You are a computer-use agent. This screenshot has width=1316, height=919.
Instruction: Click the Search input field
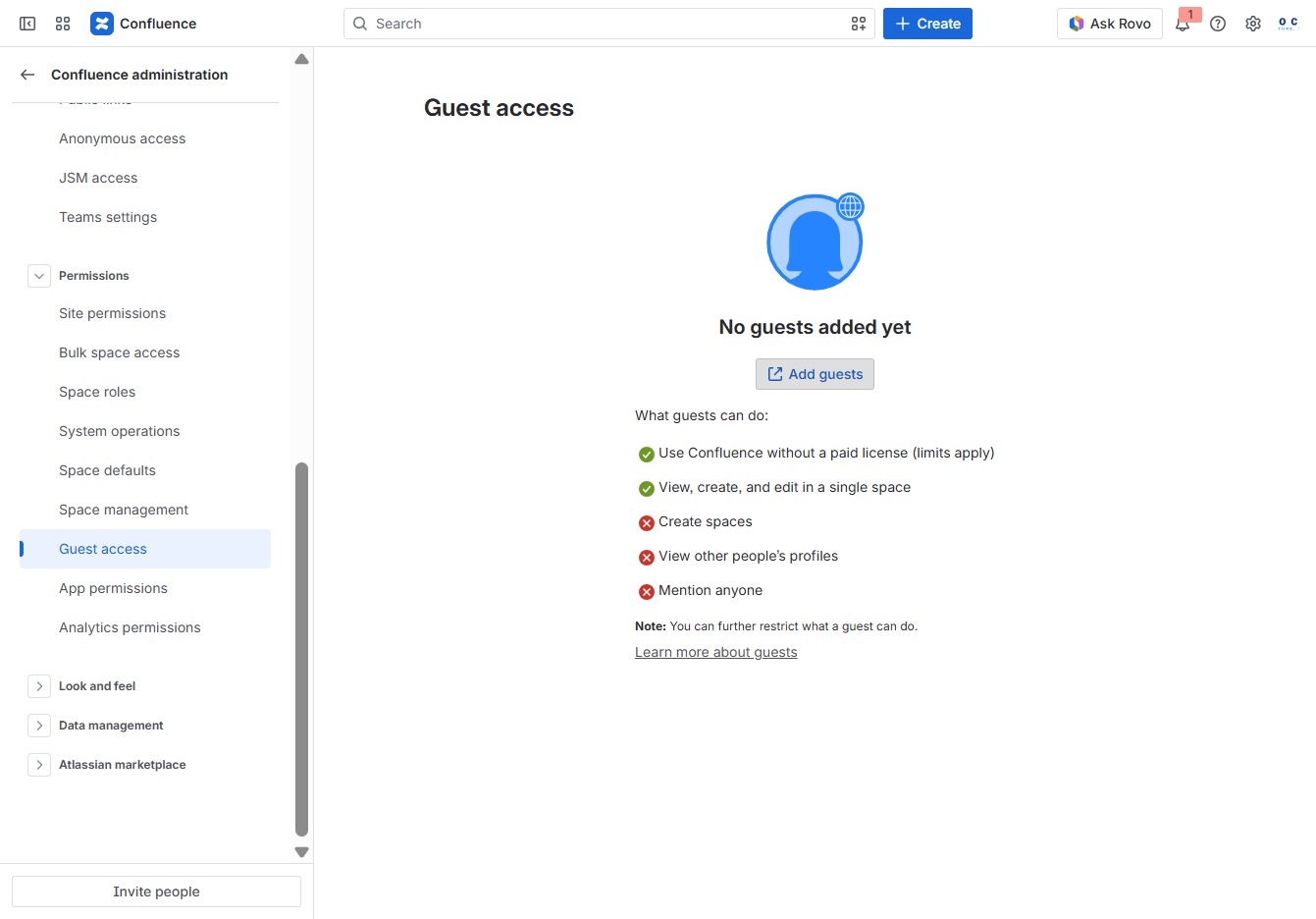[x=608, y=24]
